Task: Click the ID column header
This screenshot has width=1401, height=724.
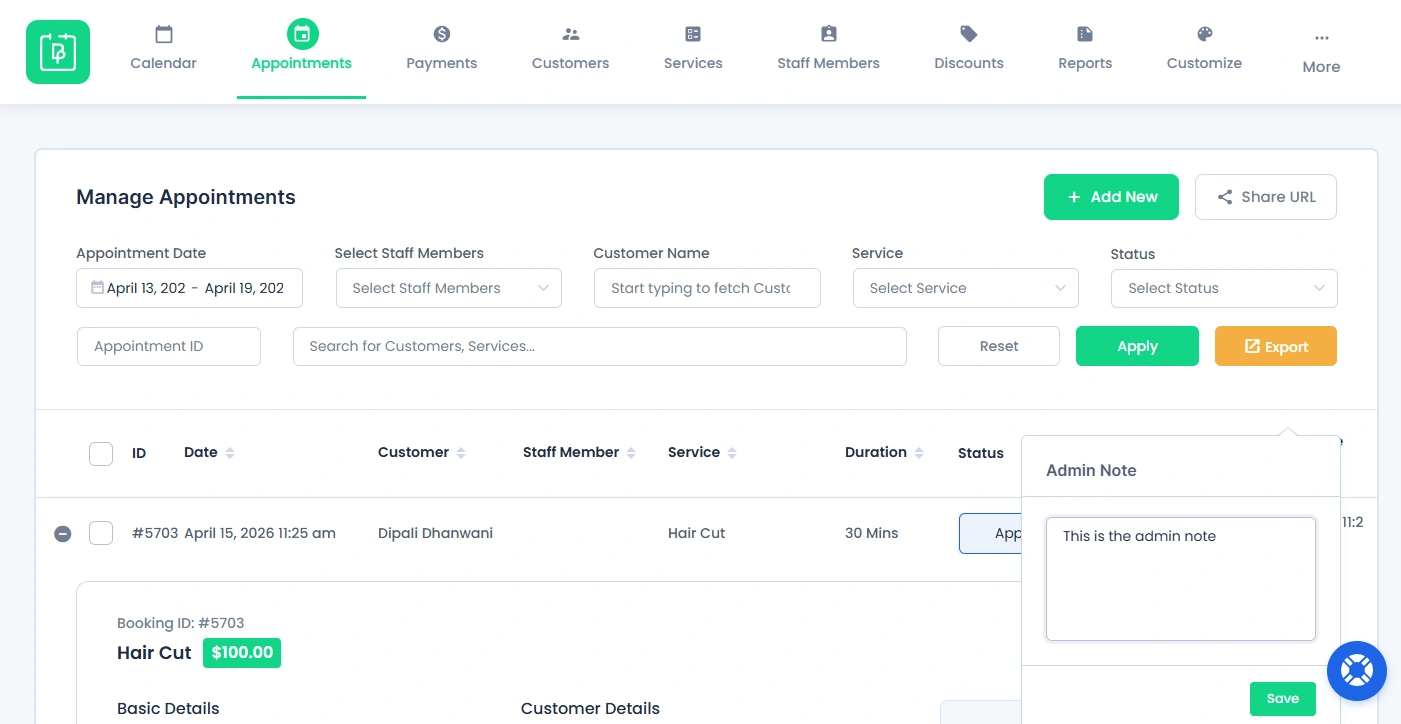Action: [x=139, y=453]
